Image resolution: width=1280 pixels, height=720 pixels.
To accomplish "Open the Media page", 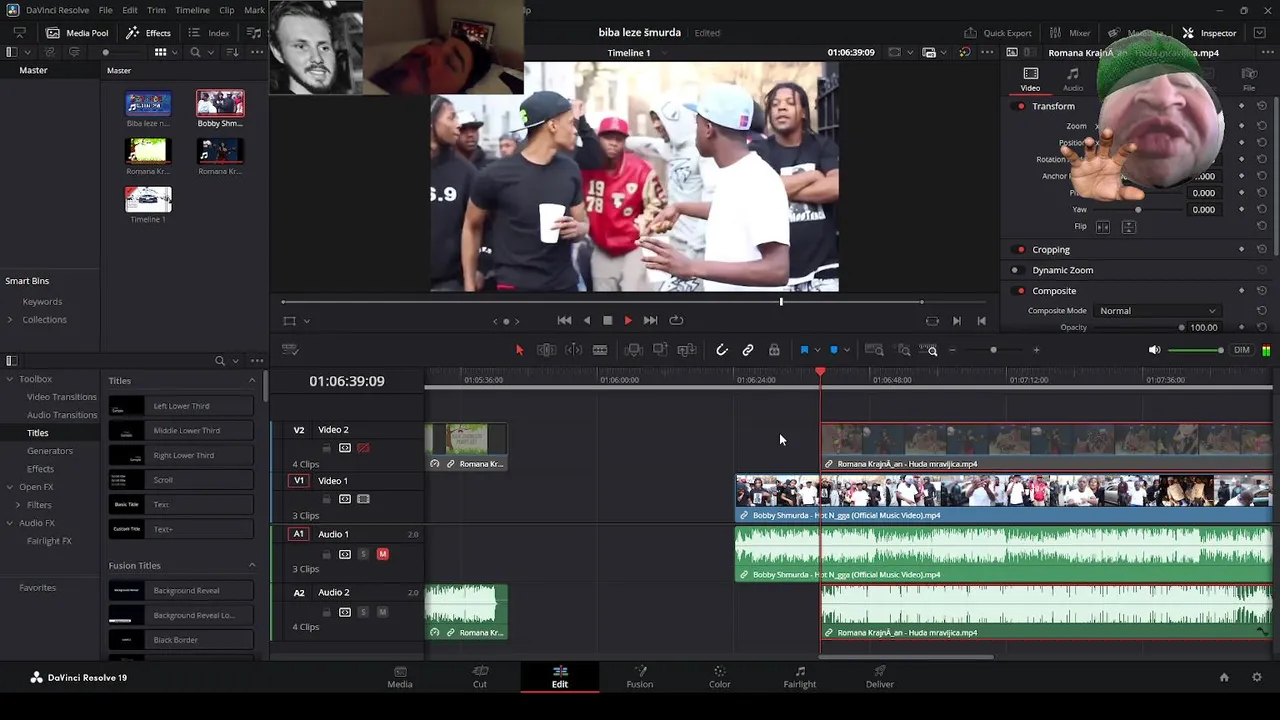I will point(400,677).
